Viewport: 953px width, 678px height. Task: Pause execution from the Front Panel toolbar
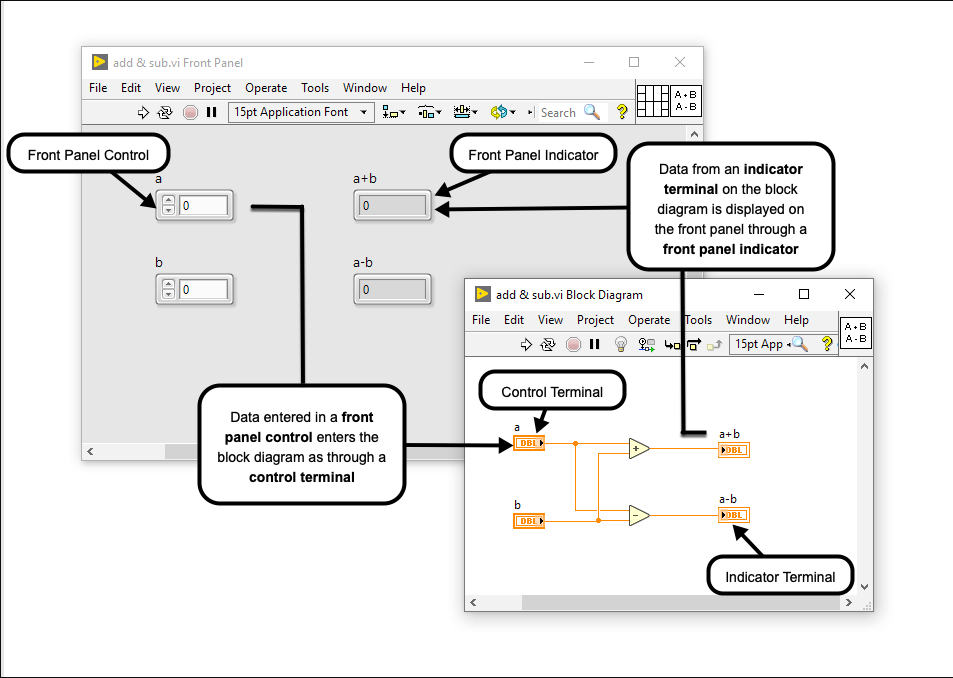tap(212, 112)
